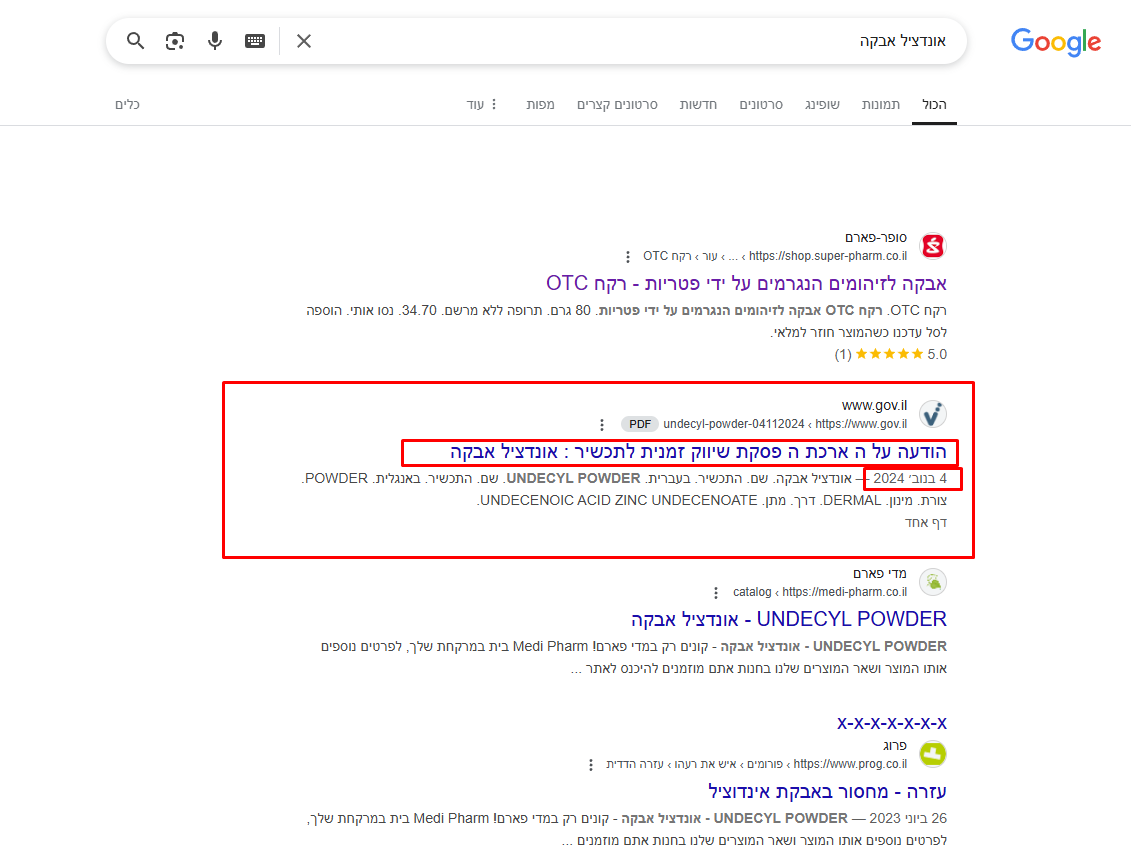Click the סופר-פארם site name
1131x868 pixels.
(876, 237)
